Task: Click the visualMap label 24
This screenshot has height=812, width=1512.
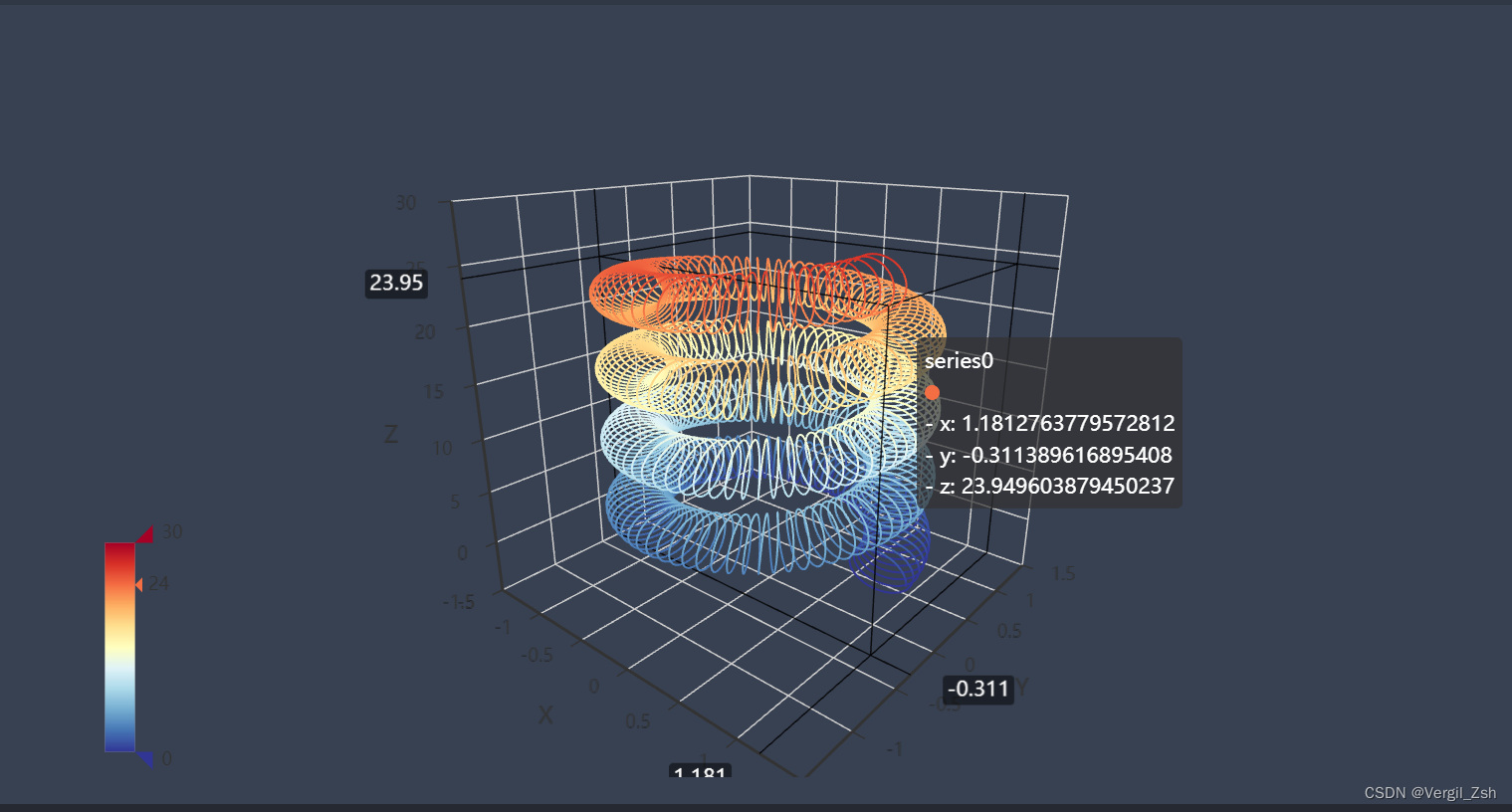Action: [159, 584]
